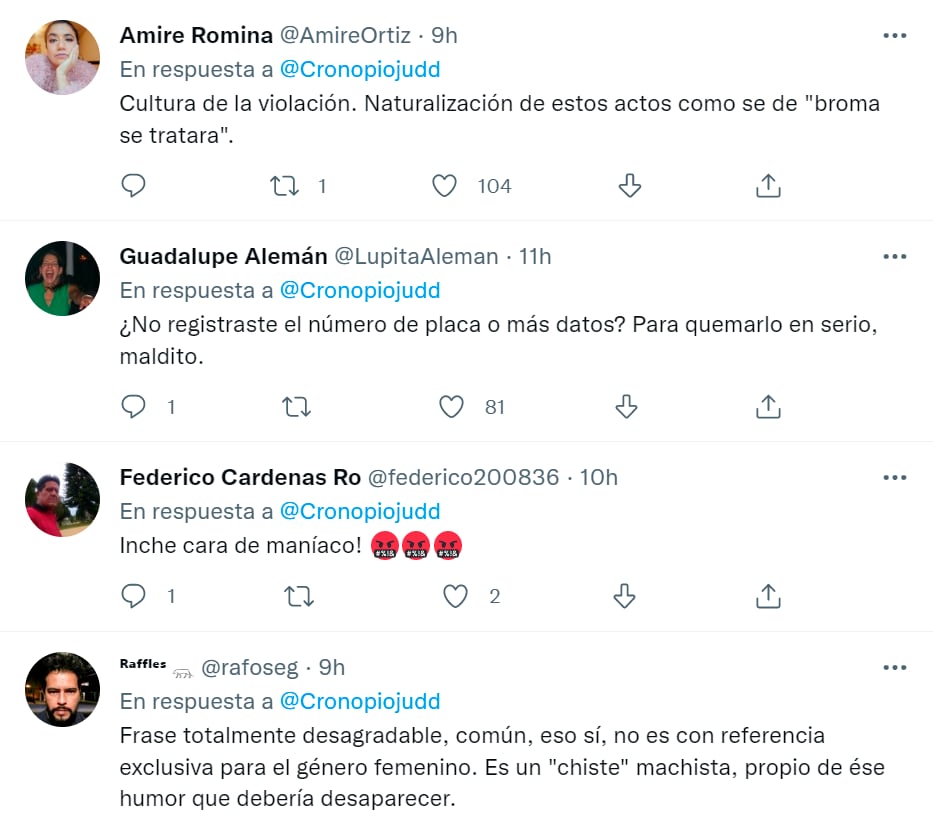Click Raffles' profile avatar
The width and height of the screenshot is (933, 822).
pos(62,689)
